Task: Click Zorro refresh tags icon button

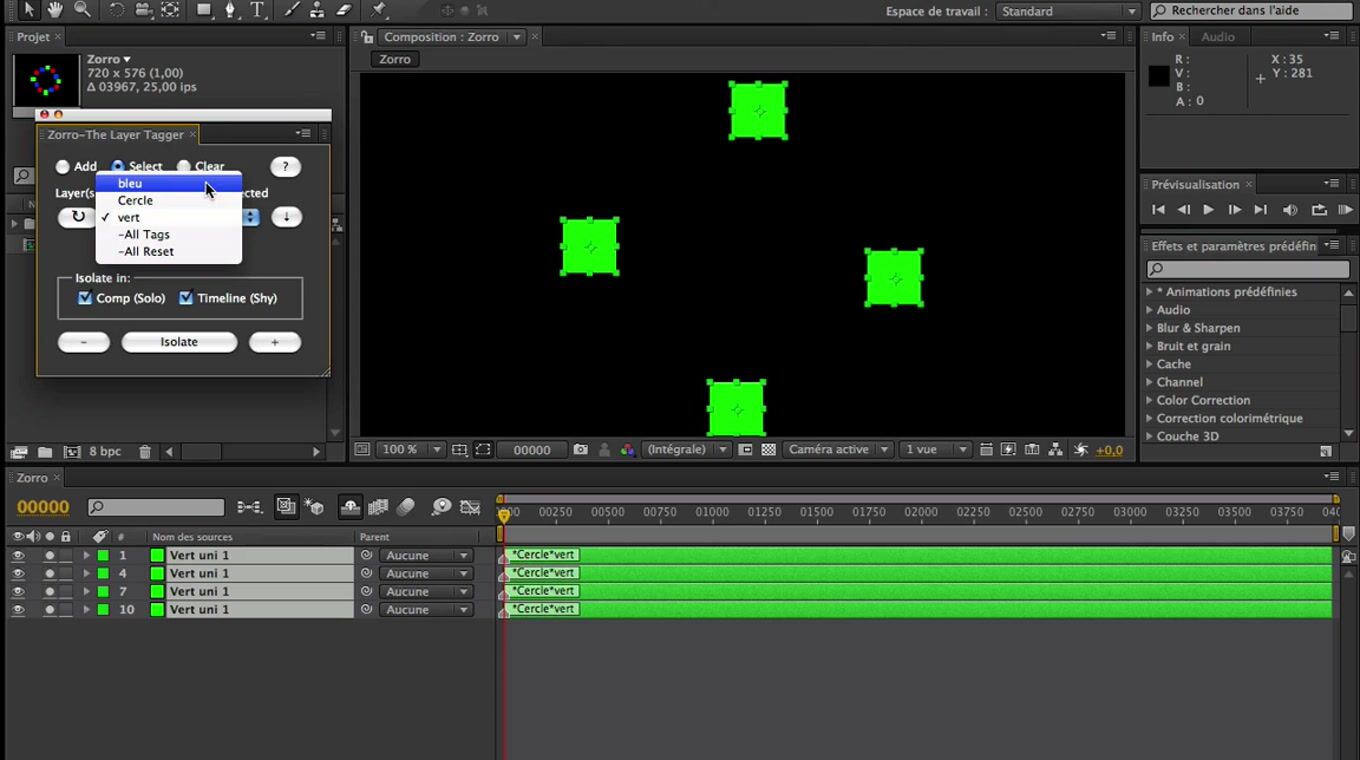Action: point(78,217)
